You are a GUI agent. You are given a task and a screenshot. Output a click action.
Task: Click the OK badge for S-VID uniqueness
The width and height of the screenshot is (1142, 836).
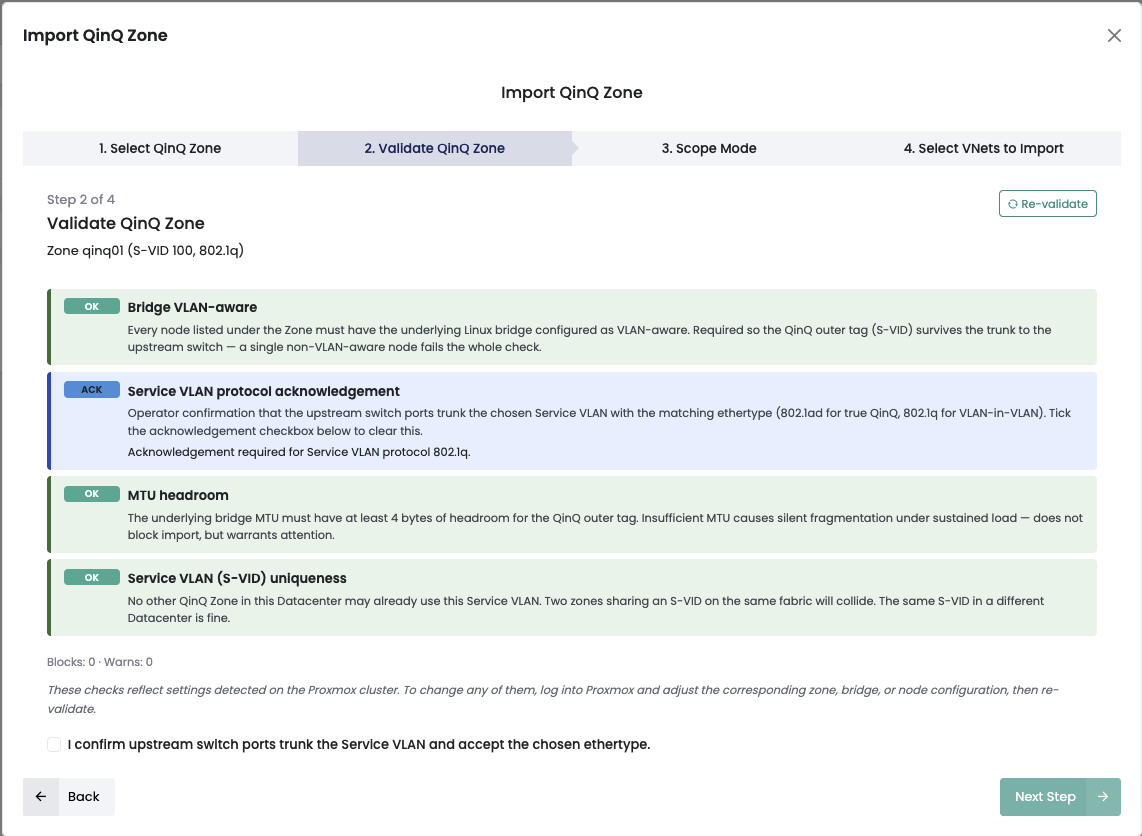pos(92,577)
